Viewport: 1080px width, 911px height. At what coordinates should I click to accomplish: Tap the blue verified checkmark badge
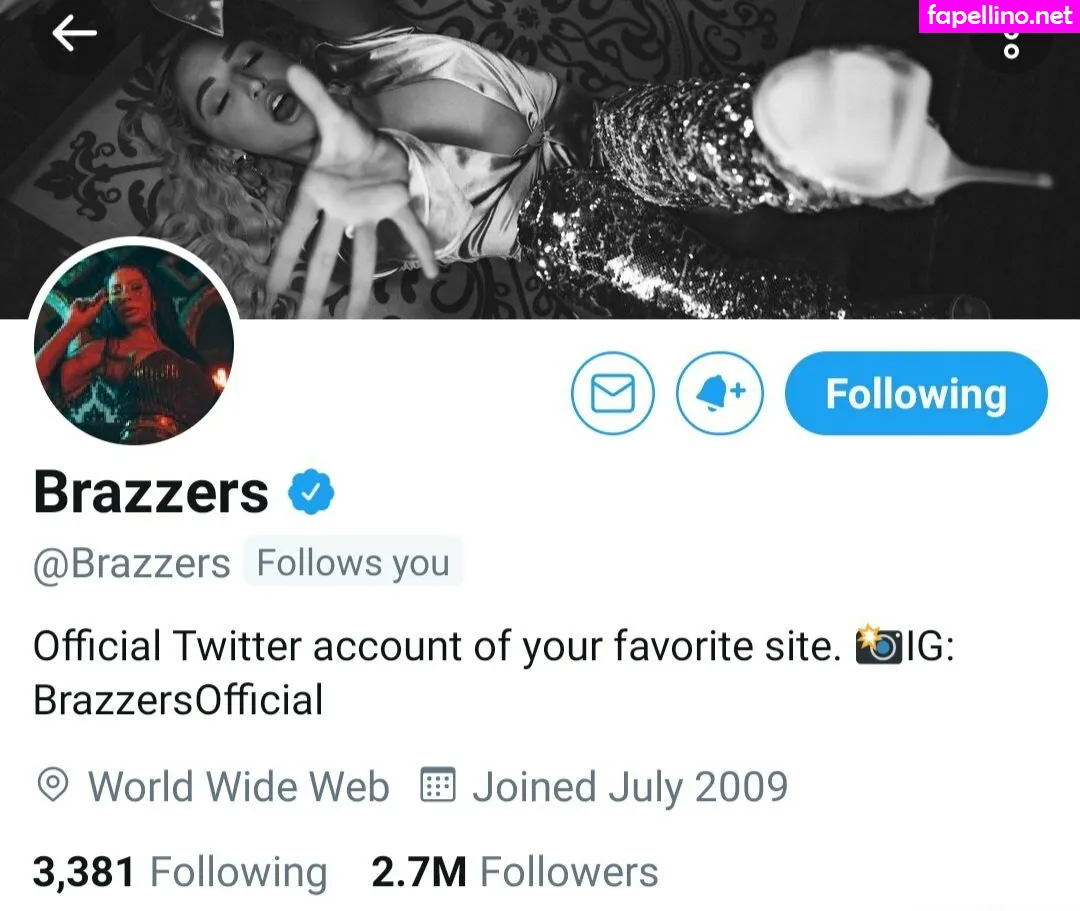point(311,492)
